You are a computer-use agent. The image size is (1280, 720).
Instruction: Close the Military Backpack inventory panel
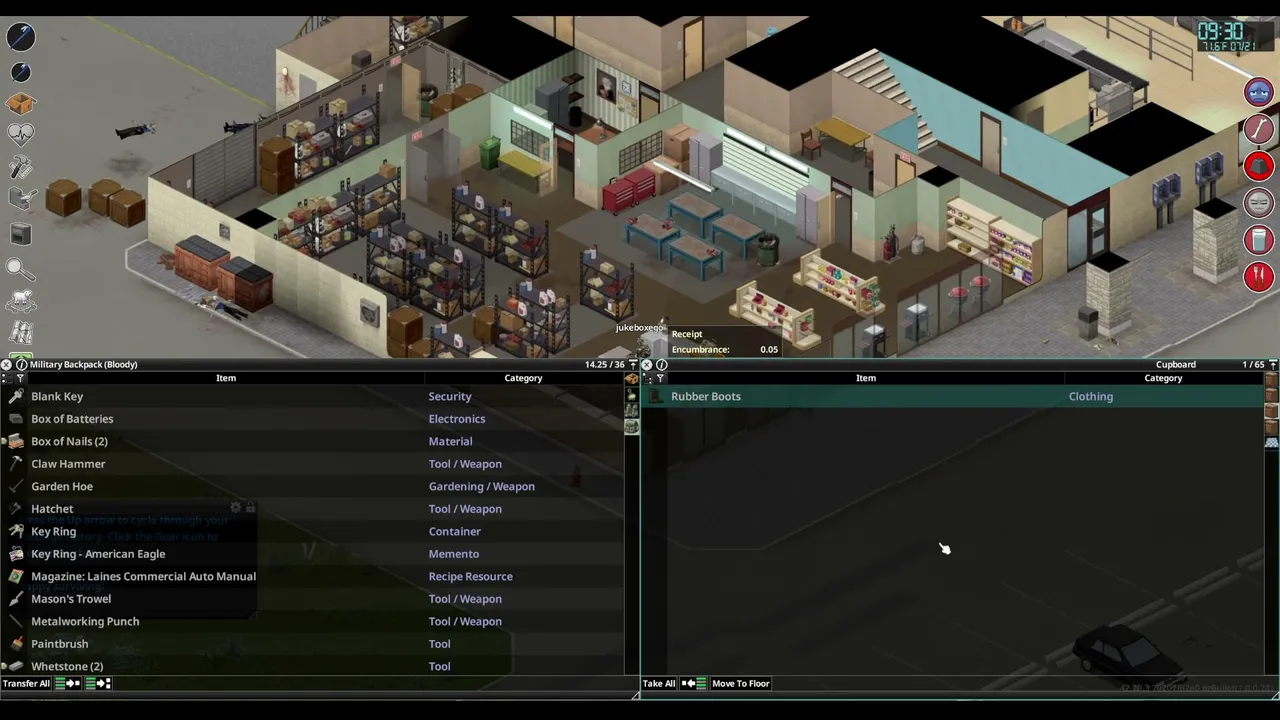pyautogui.click(x=6, y=365)
